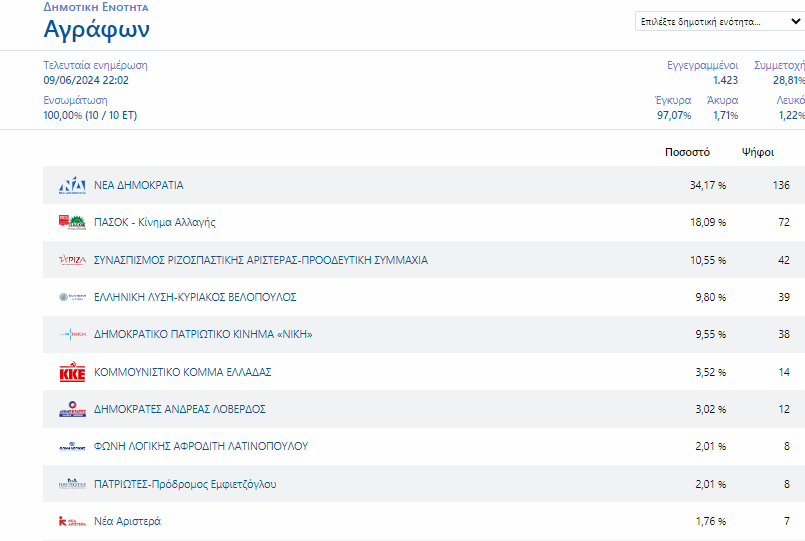Click the 136 votes value
805x541 pixels.
[x=781, y=185]
